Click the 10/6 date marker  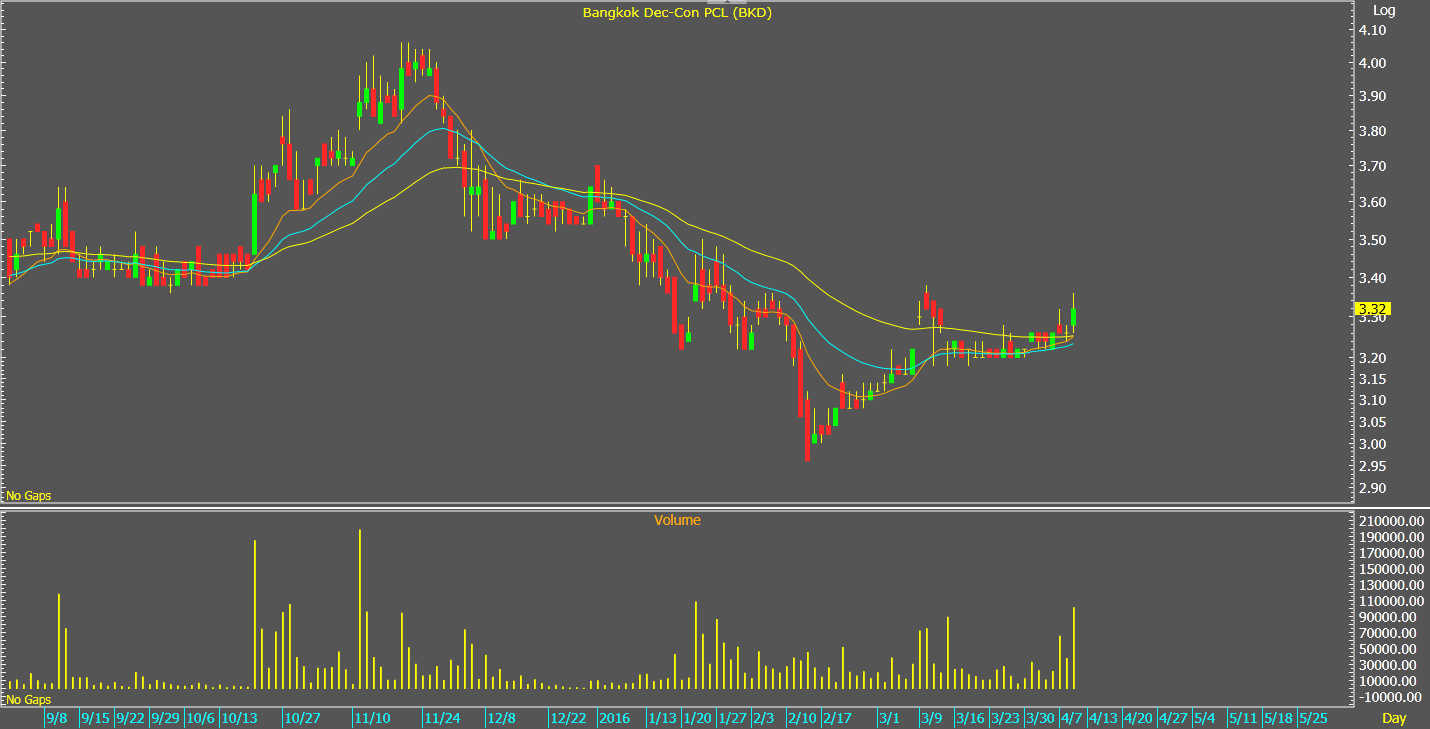(x=200, y=718)
